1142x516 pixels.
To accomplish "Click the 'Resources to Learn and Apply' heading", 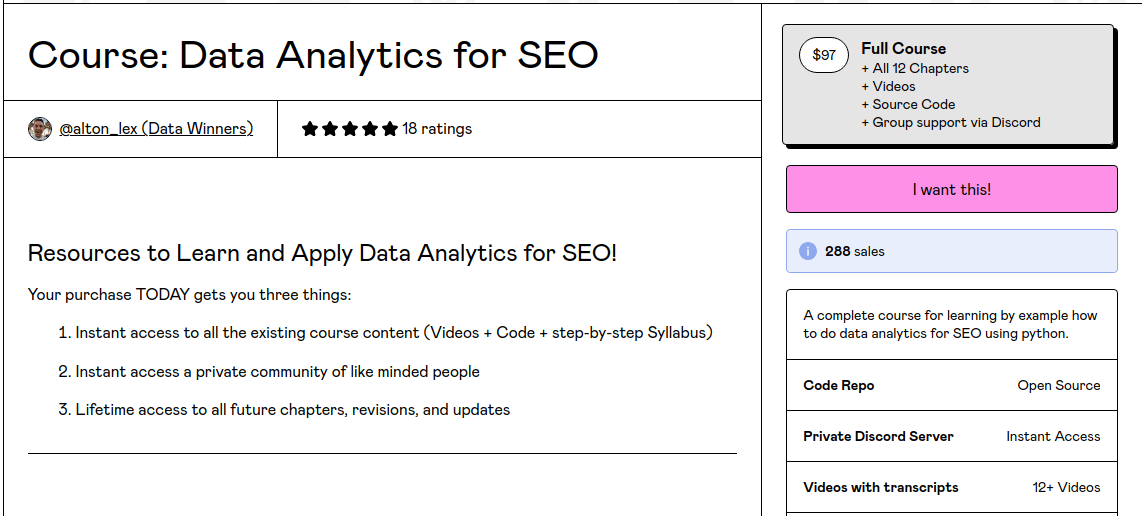I will 322,253.
